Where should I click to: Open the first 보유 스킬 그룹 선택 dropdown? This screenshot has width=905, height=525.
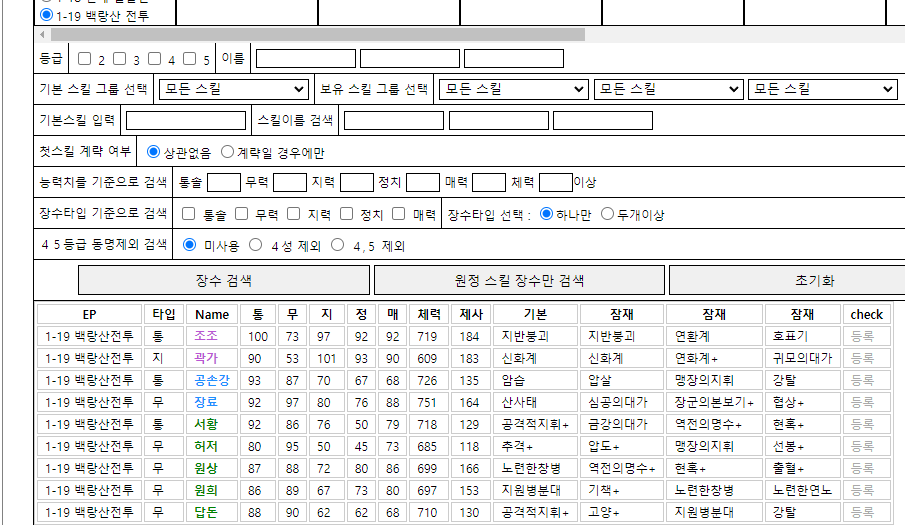click(x=514, y=89)
